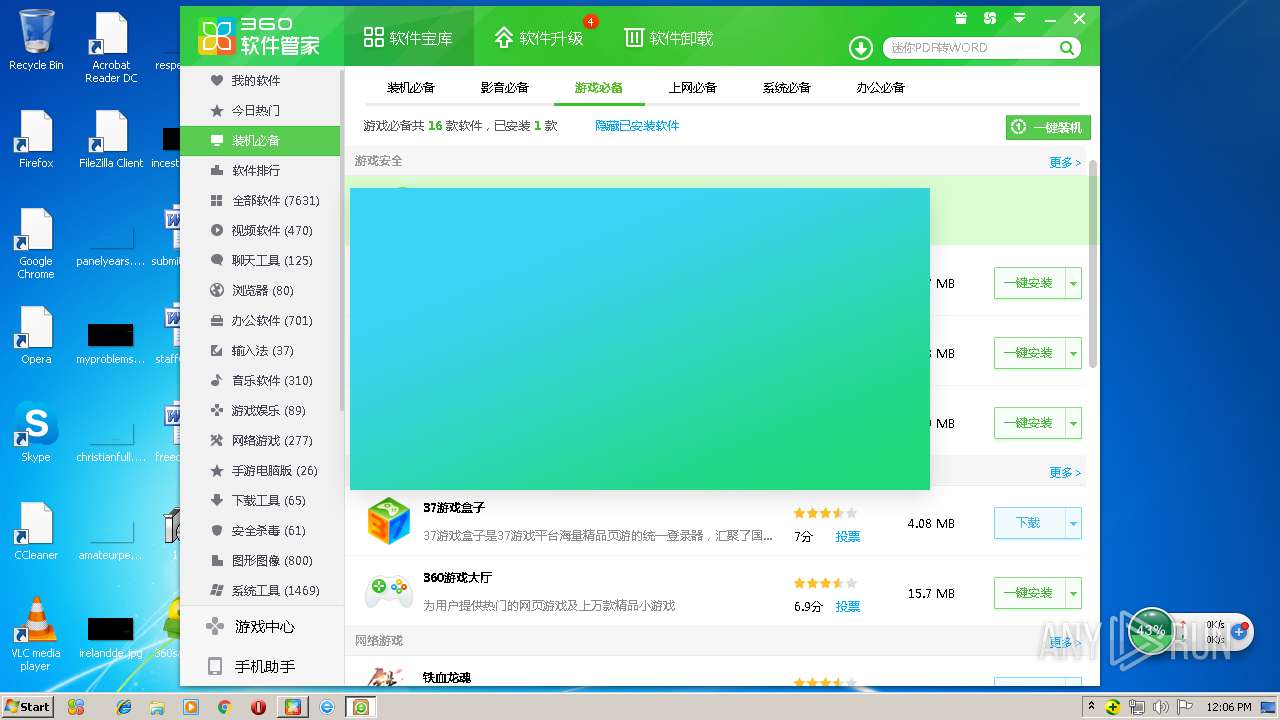Switch to the 影音必备 sub-tab
The height and width of the screenshot is (720, 1280).
pyautogui.click(x=505, y=87)
